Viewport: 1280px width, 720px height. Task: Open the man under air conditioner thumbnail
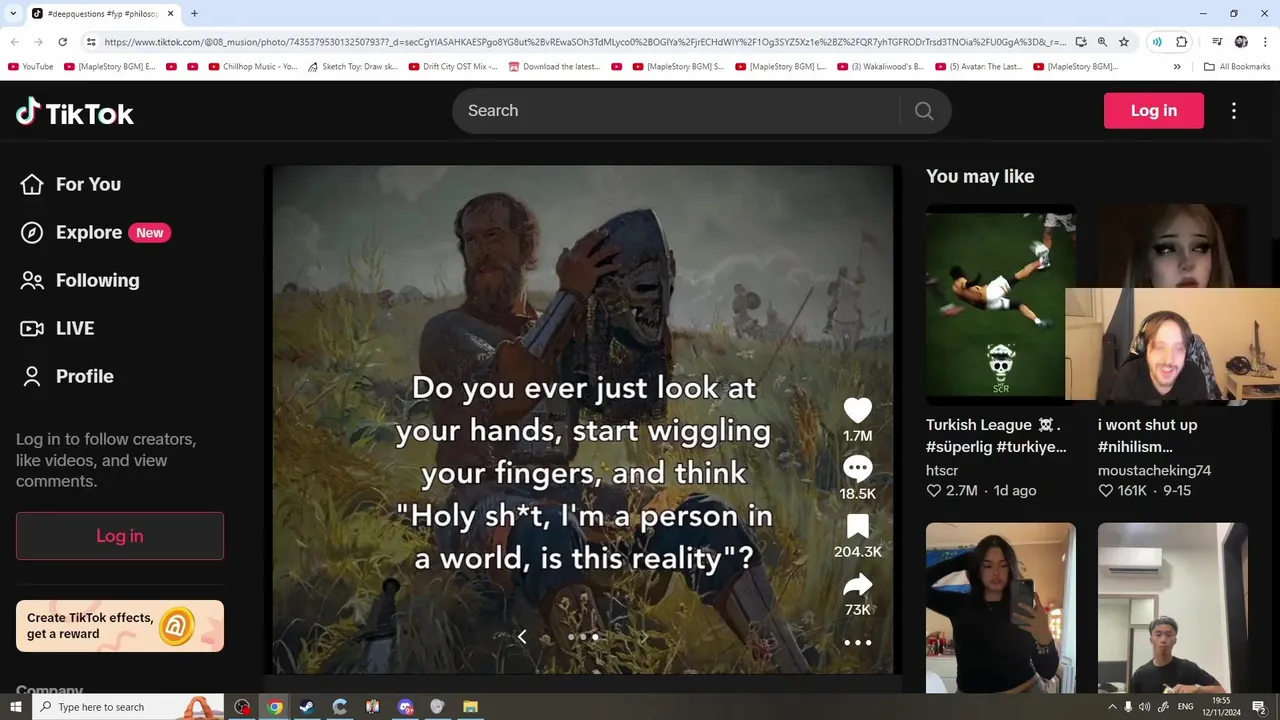(x=1172, y=608)
